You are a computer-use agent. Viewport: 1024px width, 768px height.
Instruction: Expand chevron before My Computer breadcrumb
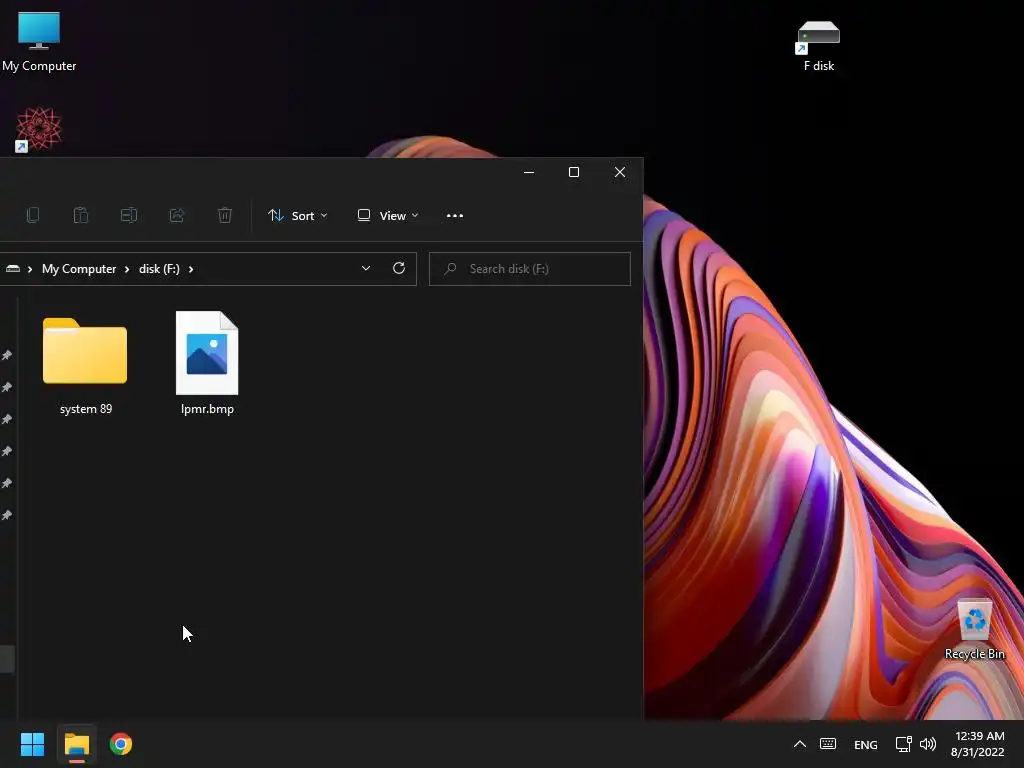click(x=30, y=269)
